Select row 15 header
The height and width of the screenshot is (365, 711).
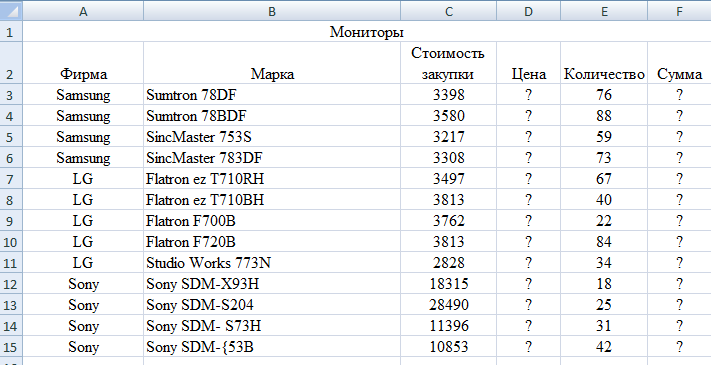(11, 347)
